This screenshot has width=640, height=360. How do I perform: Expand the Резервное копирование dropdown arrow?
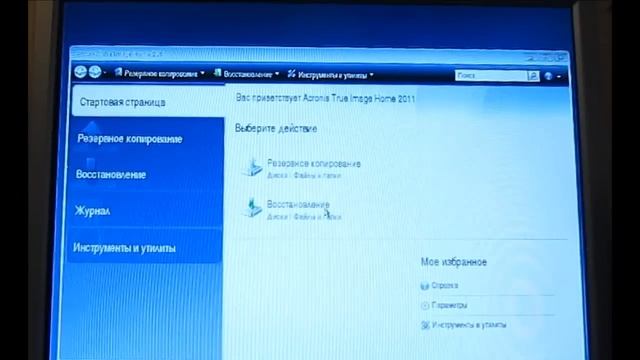coord(202,74)
